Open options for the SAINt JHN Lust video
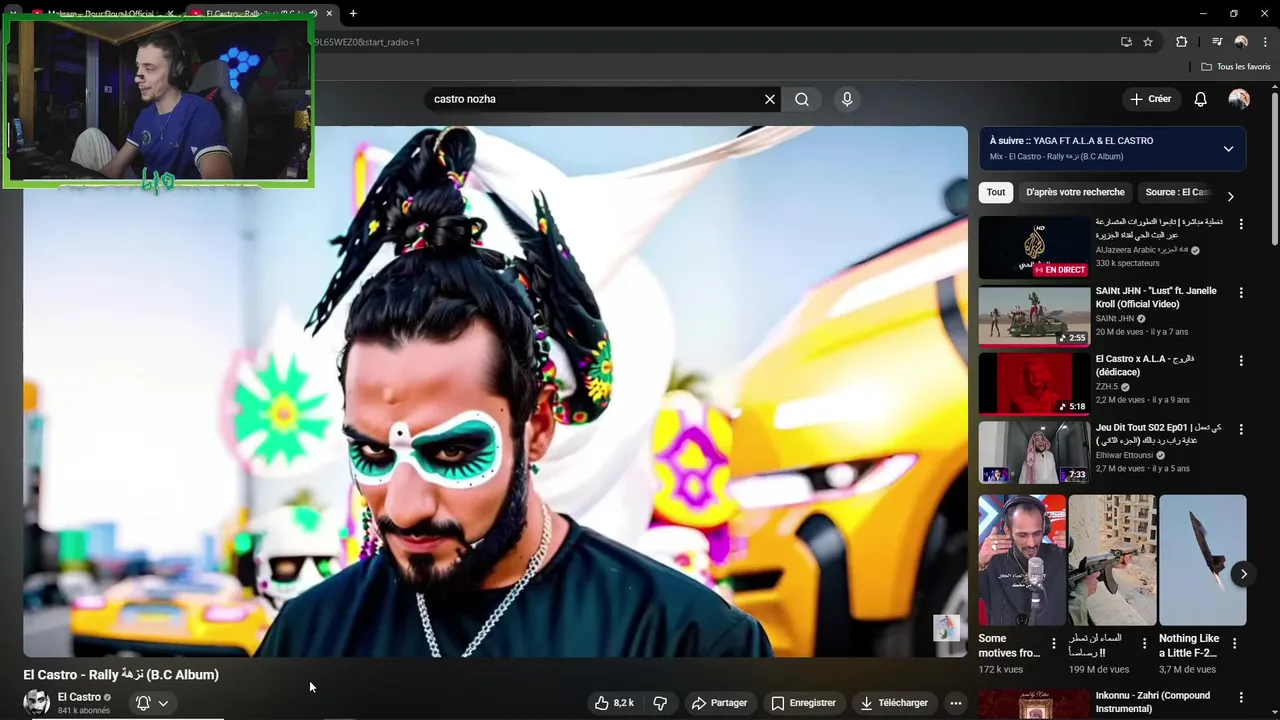The height and width of the screenshot is (720, 1280). pos(1241,293)
